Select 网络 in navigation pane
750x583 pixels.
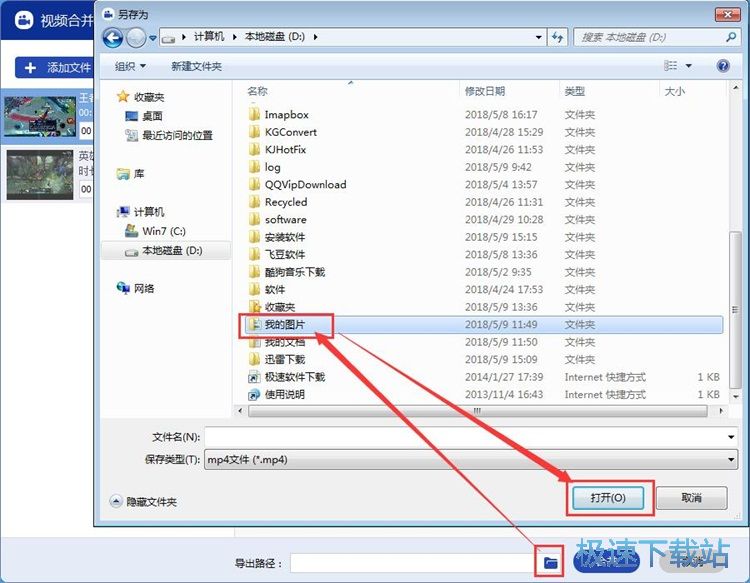(x=135, y=288)
